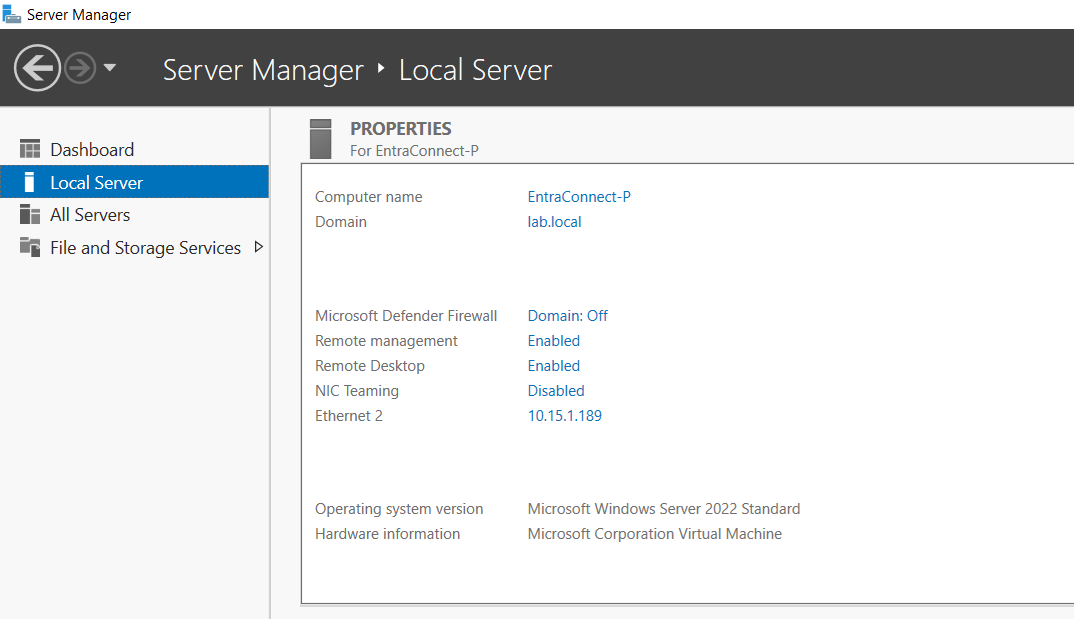Click the 'Remote management' label
This screenshot has height=619, width=1074.
[386, 341]
